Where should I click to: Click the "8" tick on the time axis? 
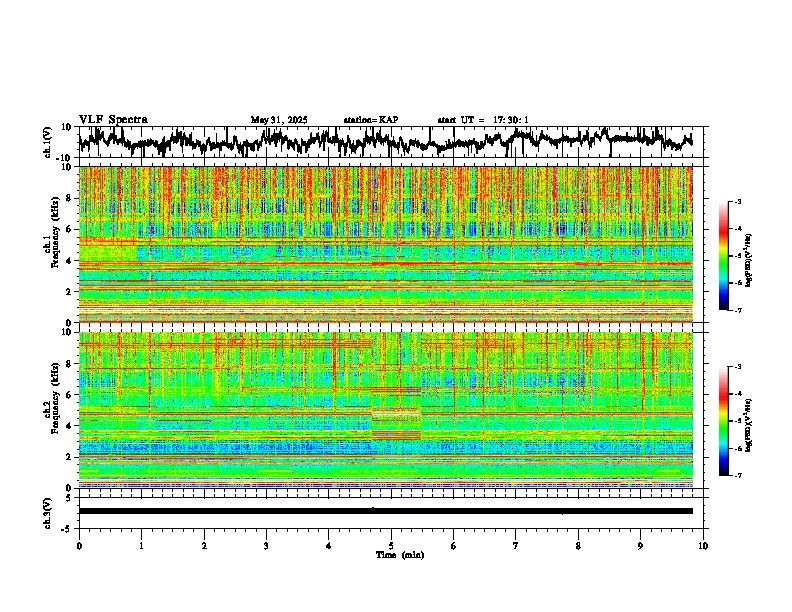coord(578,546)
